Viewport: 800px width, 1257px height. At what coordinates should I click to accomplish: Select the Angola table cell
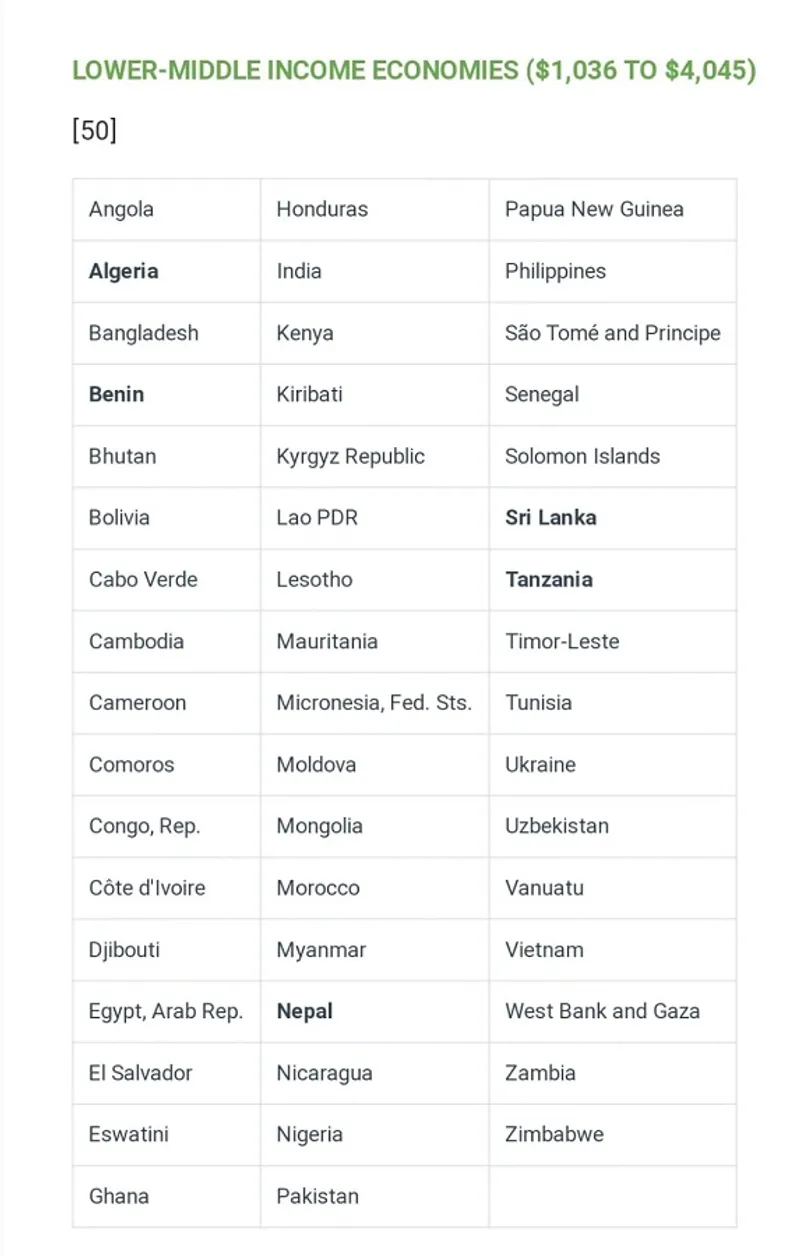point(121,209)
